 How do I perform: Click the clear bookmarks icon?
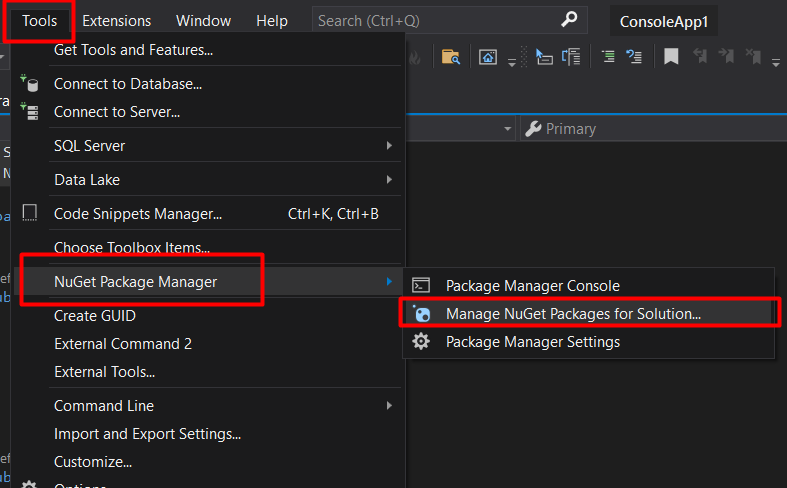tap(753, 56)
